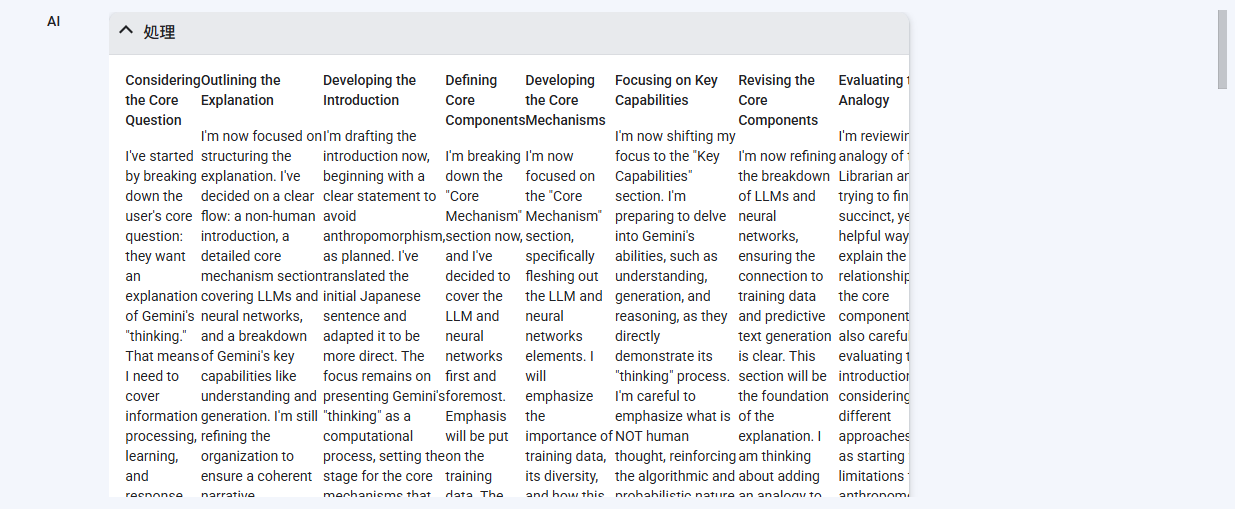1235x509 pixels.
Task: Select the 'Focusing on Key Capabilities' heading
Action: click(x=666, y=90)
